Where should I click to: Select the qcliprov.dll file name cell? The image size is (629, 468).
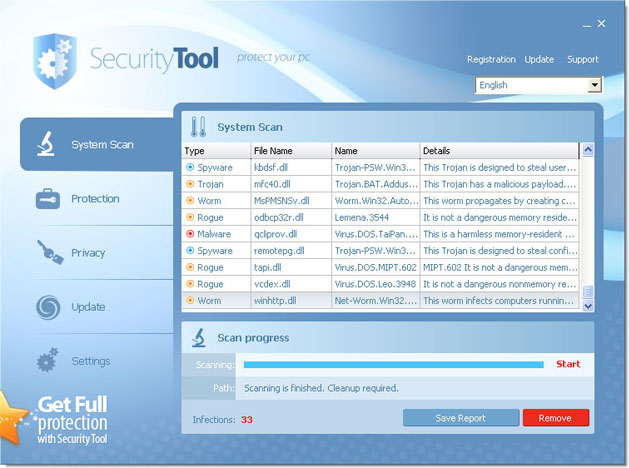point(291,234)
